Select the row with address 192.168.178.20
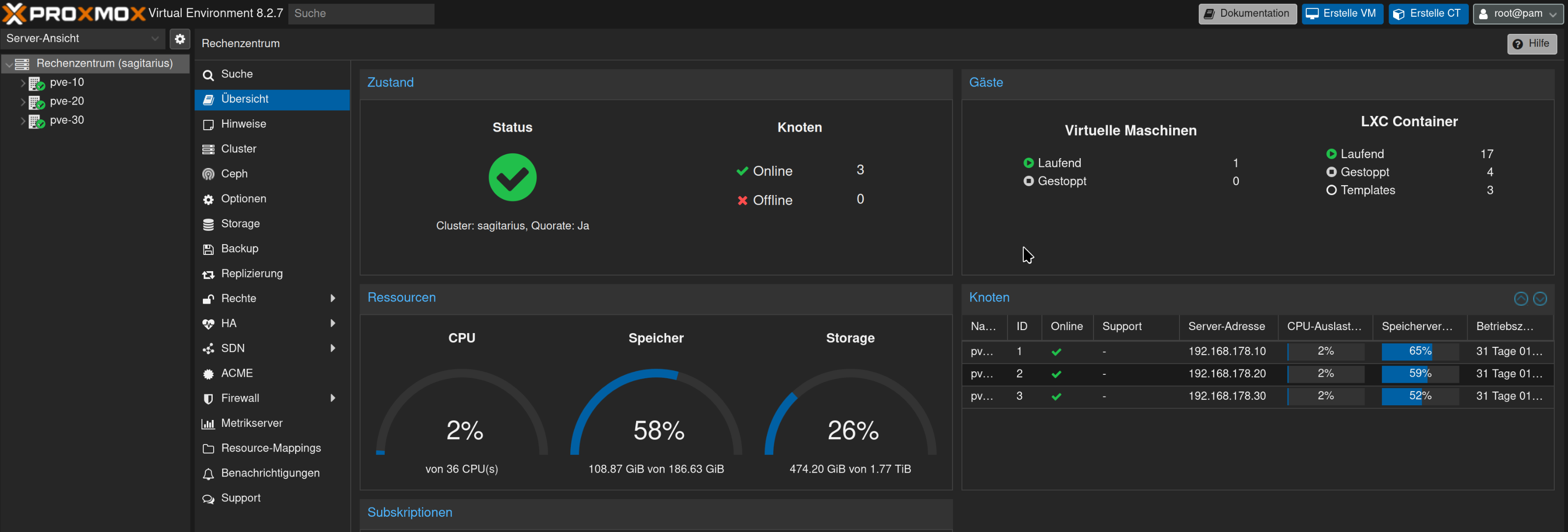This screenshot has width=1568, height=532. coord(1258,374)
